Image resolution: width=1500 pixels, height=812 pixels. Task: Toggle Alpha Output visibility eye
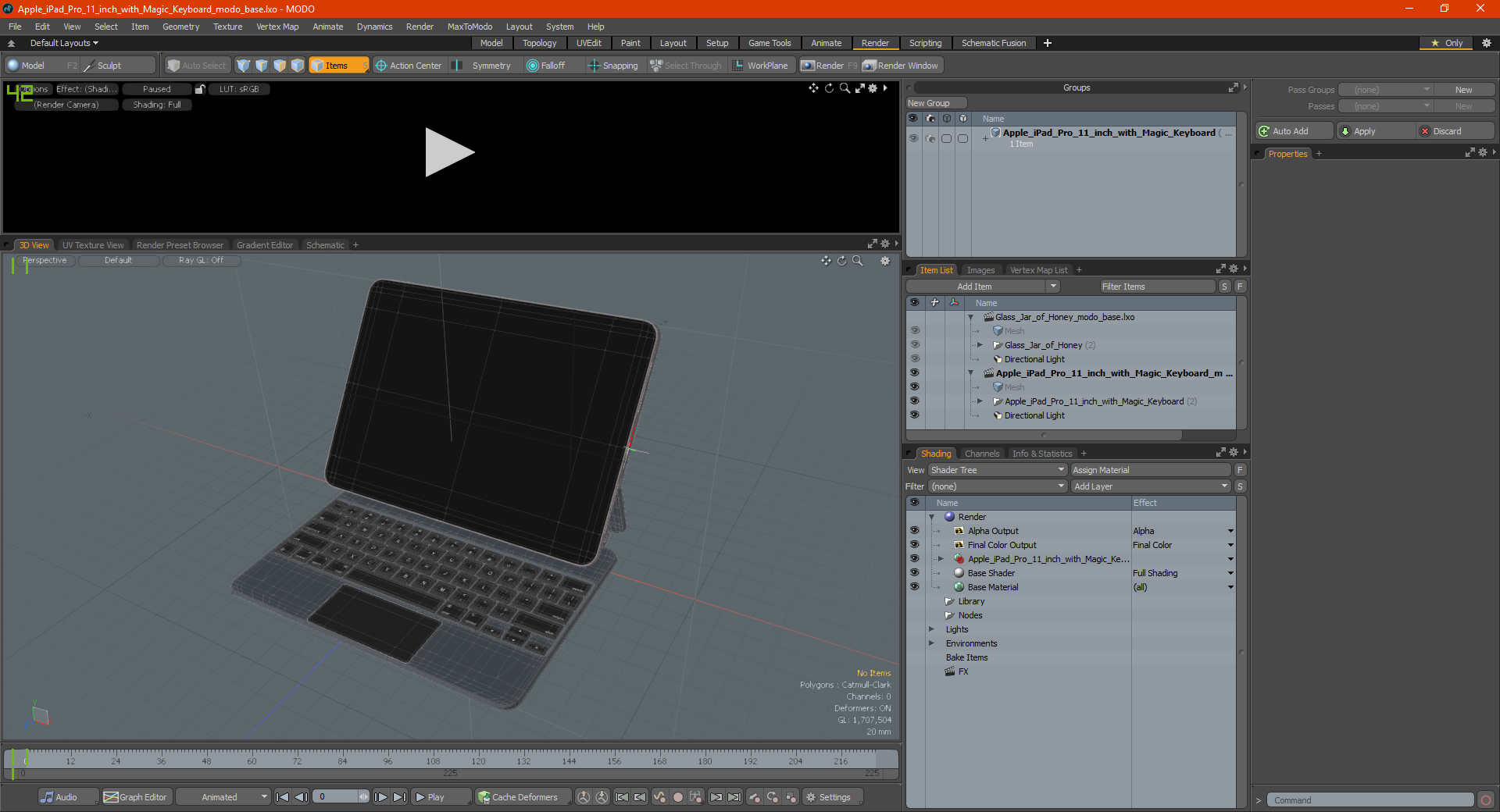915,530
